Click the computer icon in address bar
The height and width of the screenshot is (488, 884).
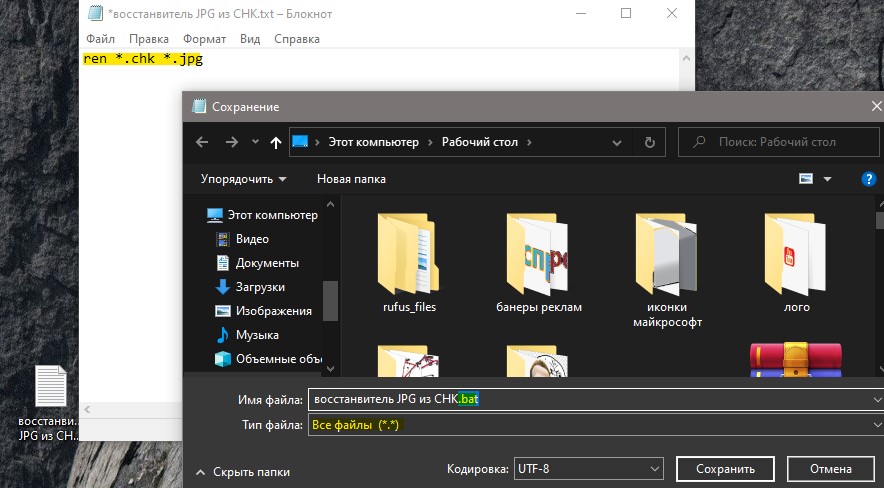[300, 141]
